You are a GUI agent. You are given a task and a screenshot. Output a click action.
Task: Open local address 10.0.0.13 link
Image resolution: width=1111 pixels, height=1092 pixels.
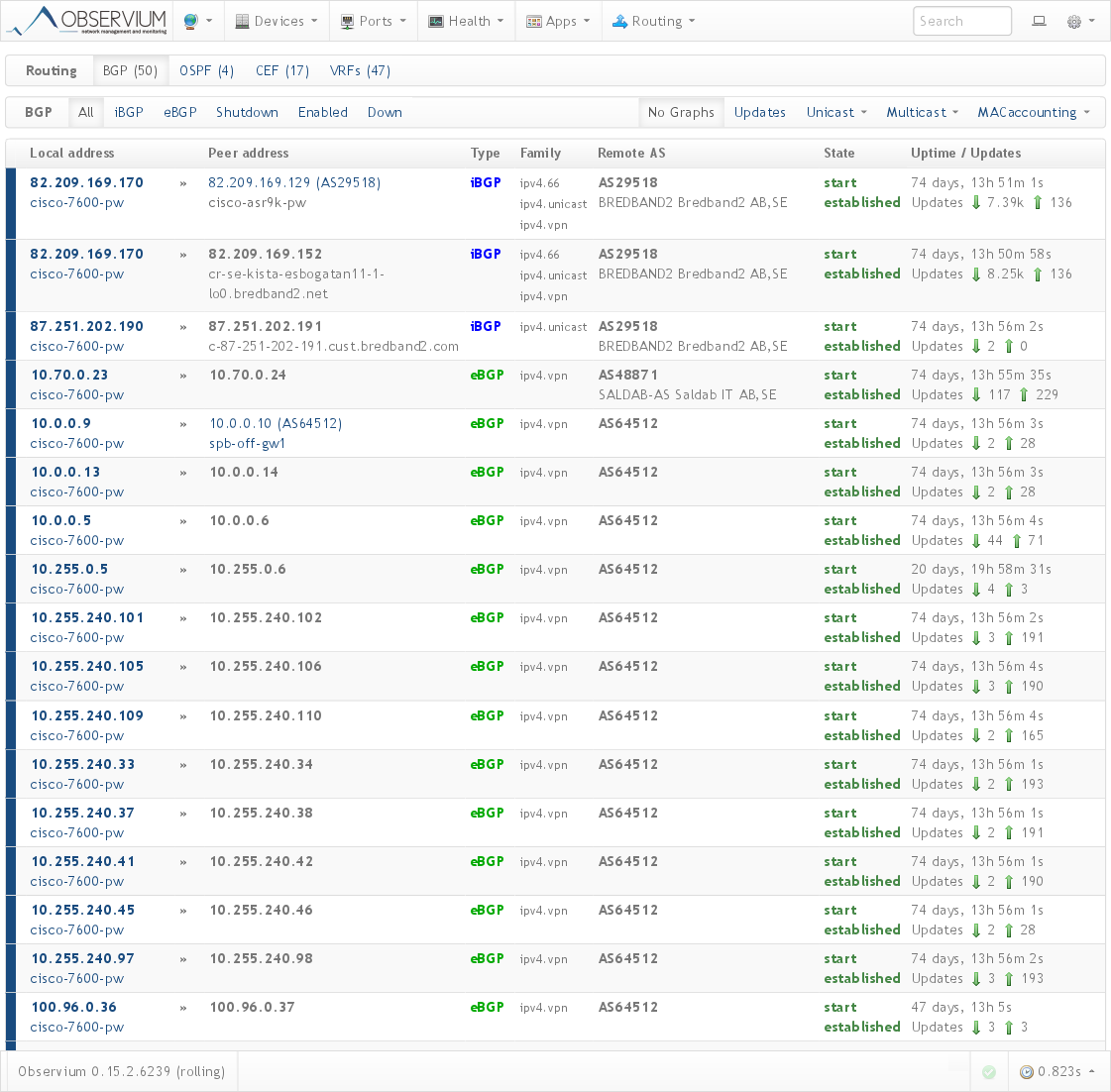(65, 472)
